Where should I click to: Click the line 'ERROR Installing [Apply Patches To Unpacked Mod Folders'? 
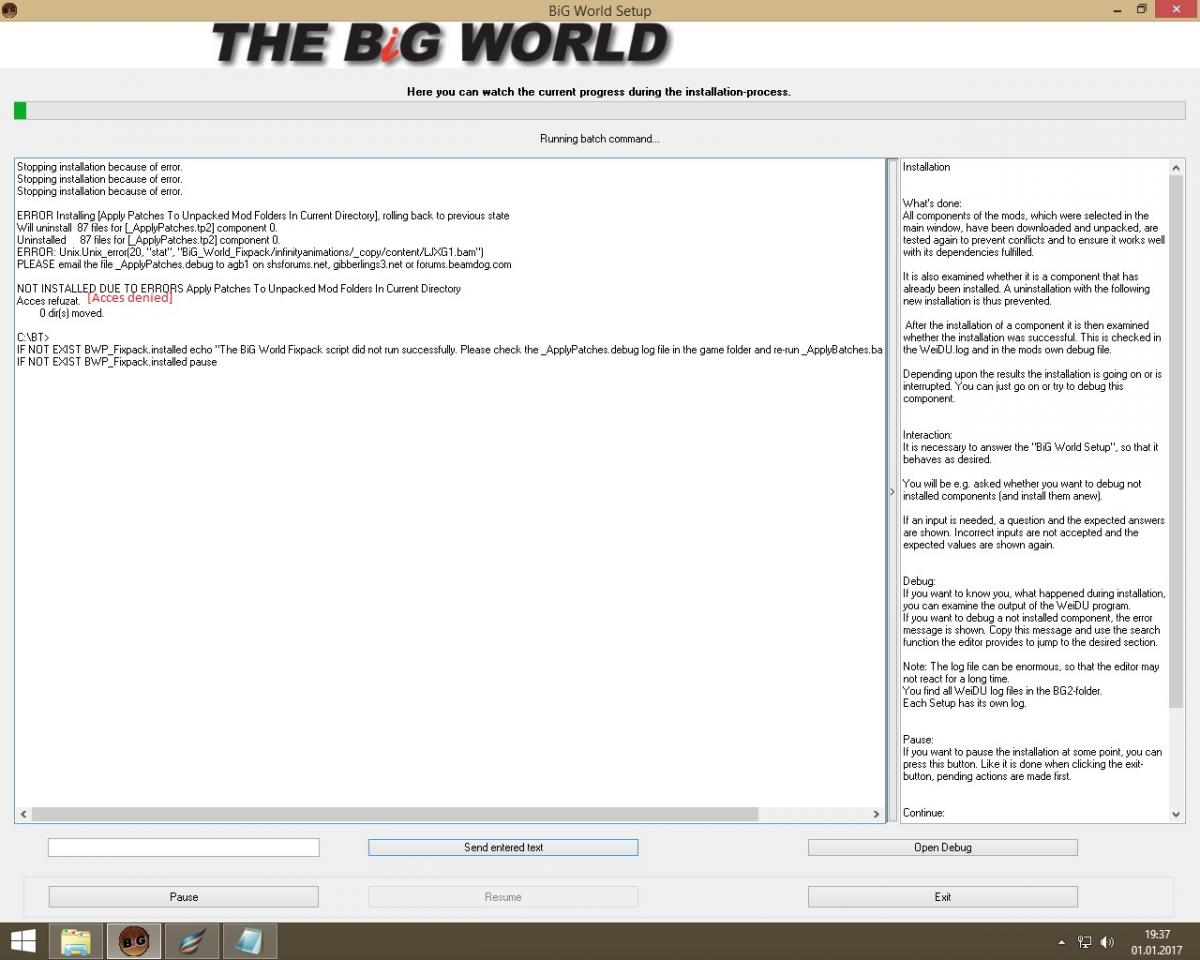click(263, 216)
